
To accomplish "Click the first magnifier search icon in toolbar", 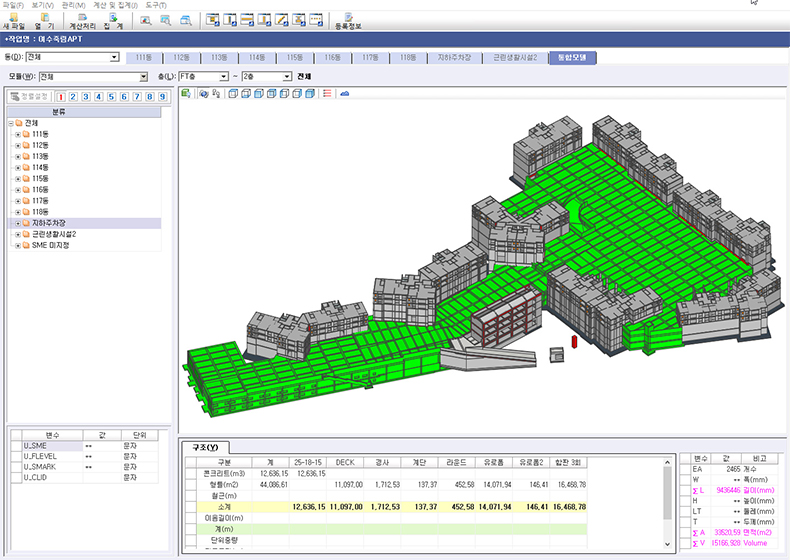I will pos(146,21).
